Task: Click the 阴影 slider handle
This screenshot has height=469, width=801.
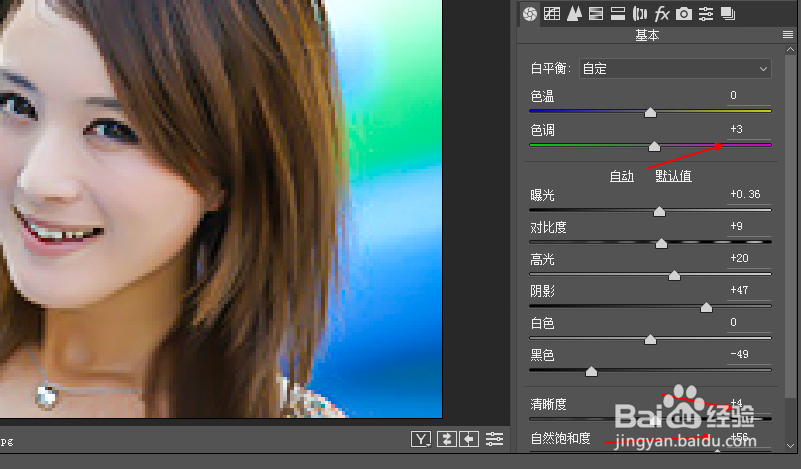Action: [x=706, y=308]
